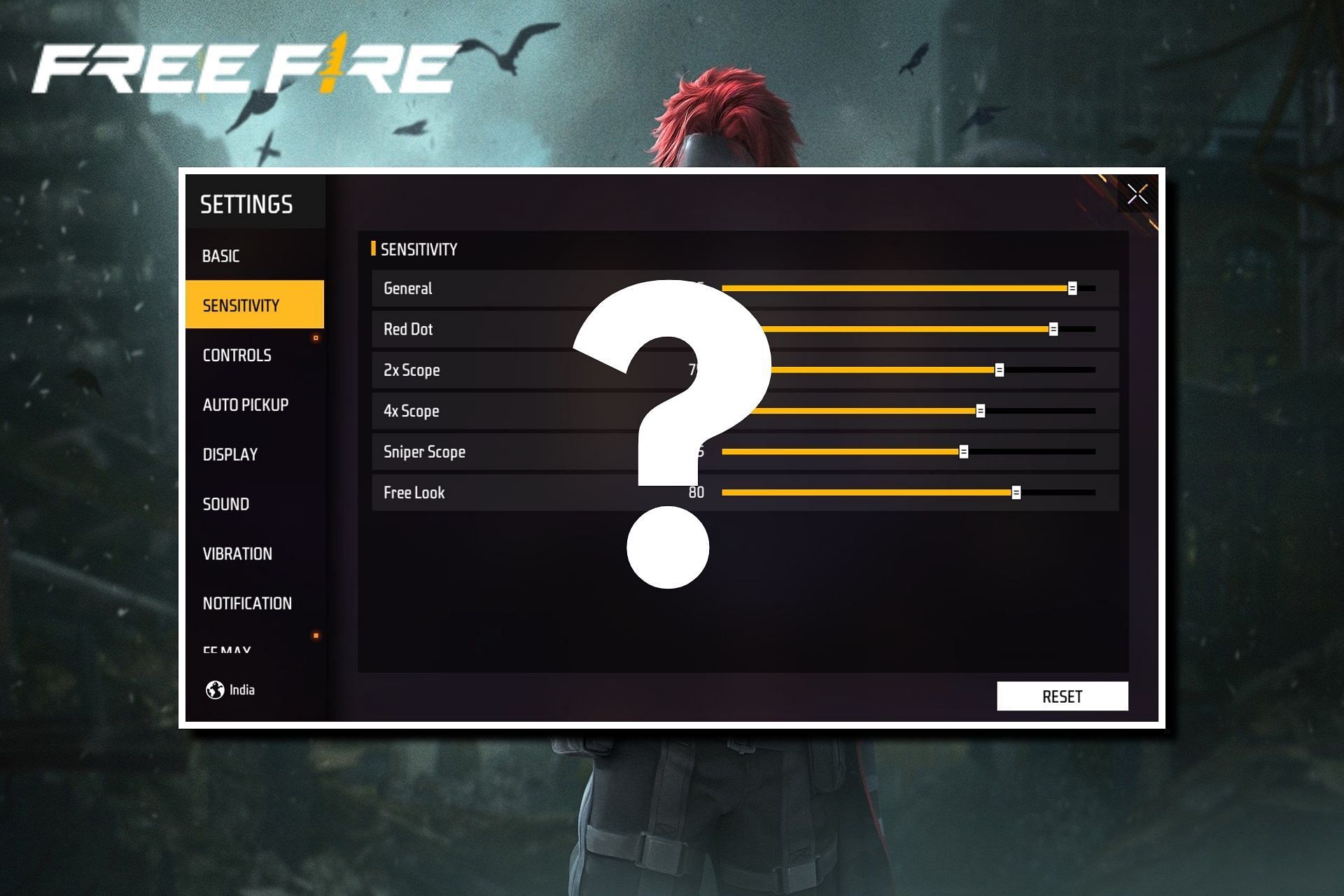The height and width of the screenshot is (896, 1344).
Task: Click the Notification settings icon
Action: click(x=254, y=603)
